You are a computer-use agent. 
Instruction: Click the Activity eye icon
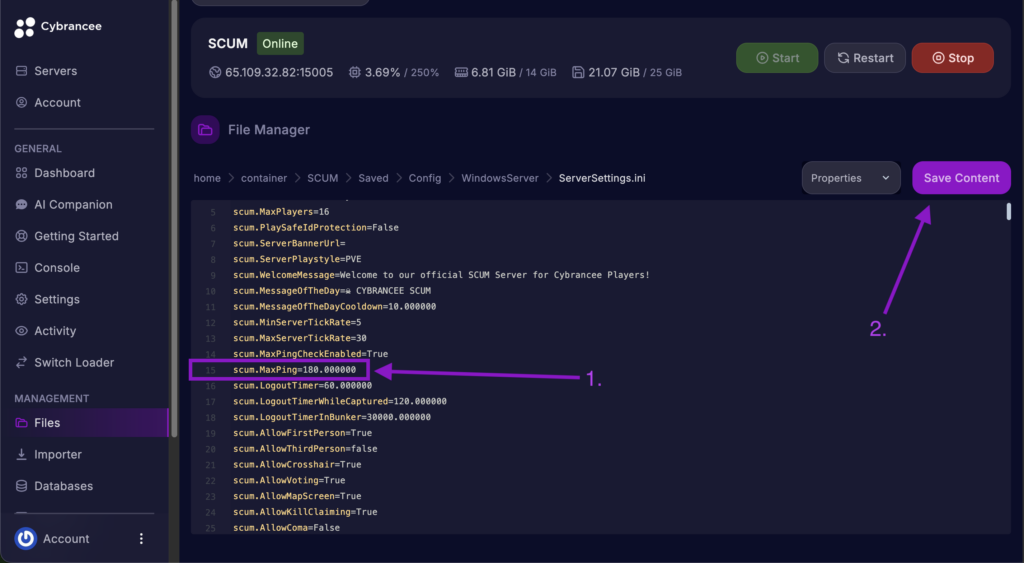click(x=22, y=330)
